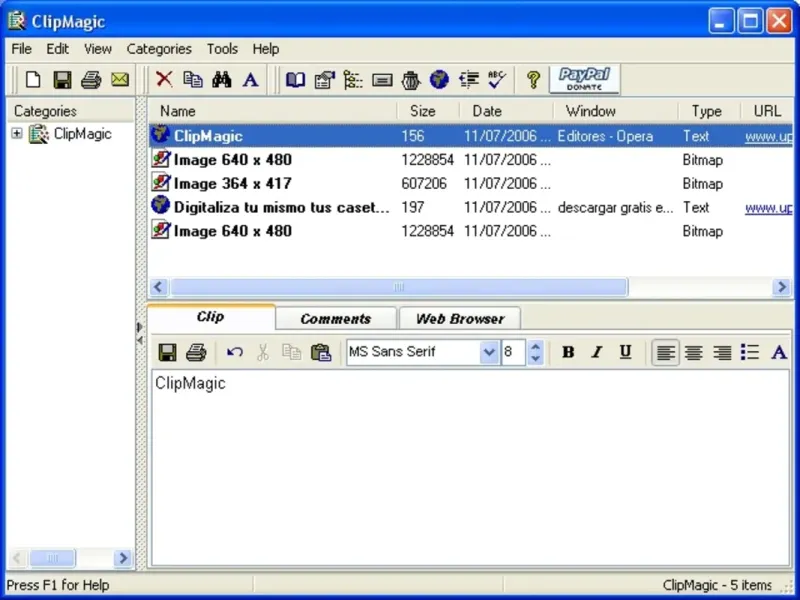Open the Categories menu
Viewport: 800px width, 600px height.
point(159,49)
